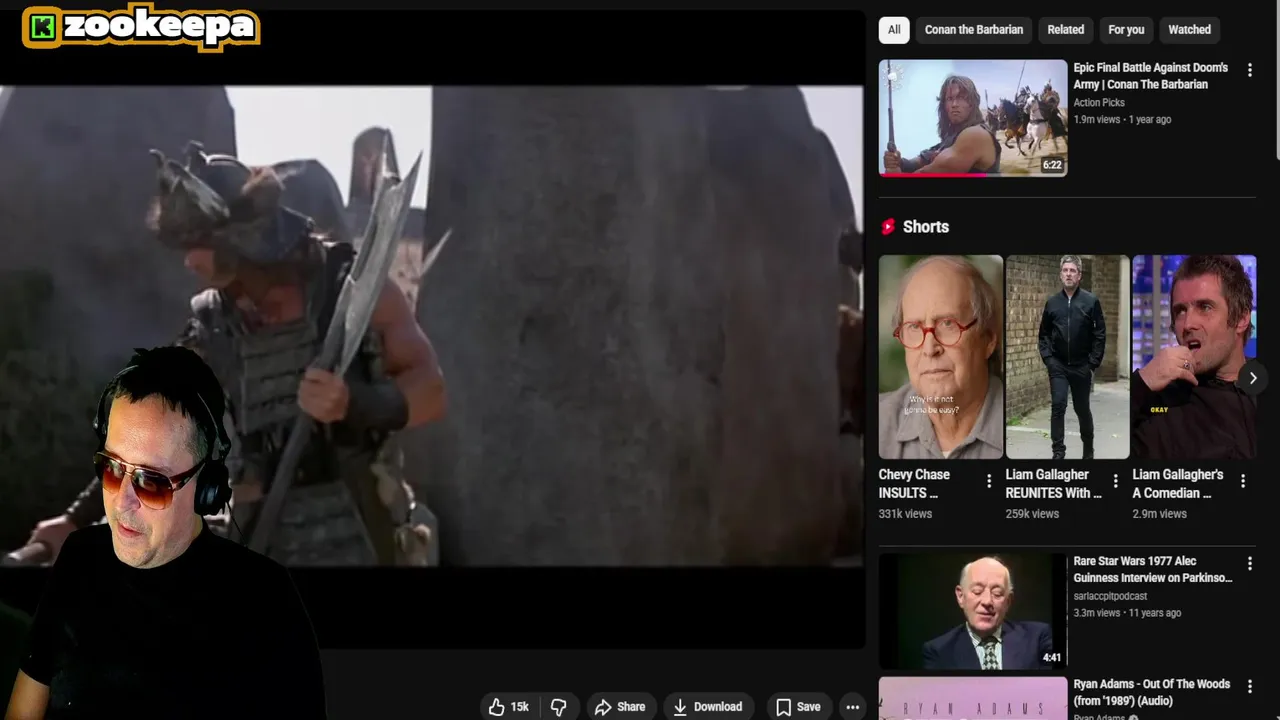Click the Shorts logo icon
Screen dimensions: 1280x720
[x=887, y=227]
